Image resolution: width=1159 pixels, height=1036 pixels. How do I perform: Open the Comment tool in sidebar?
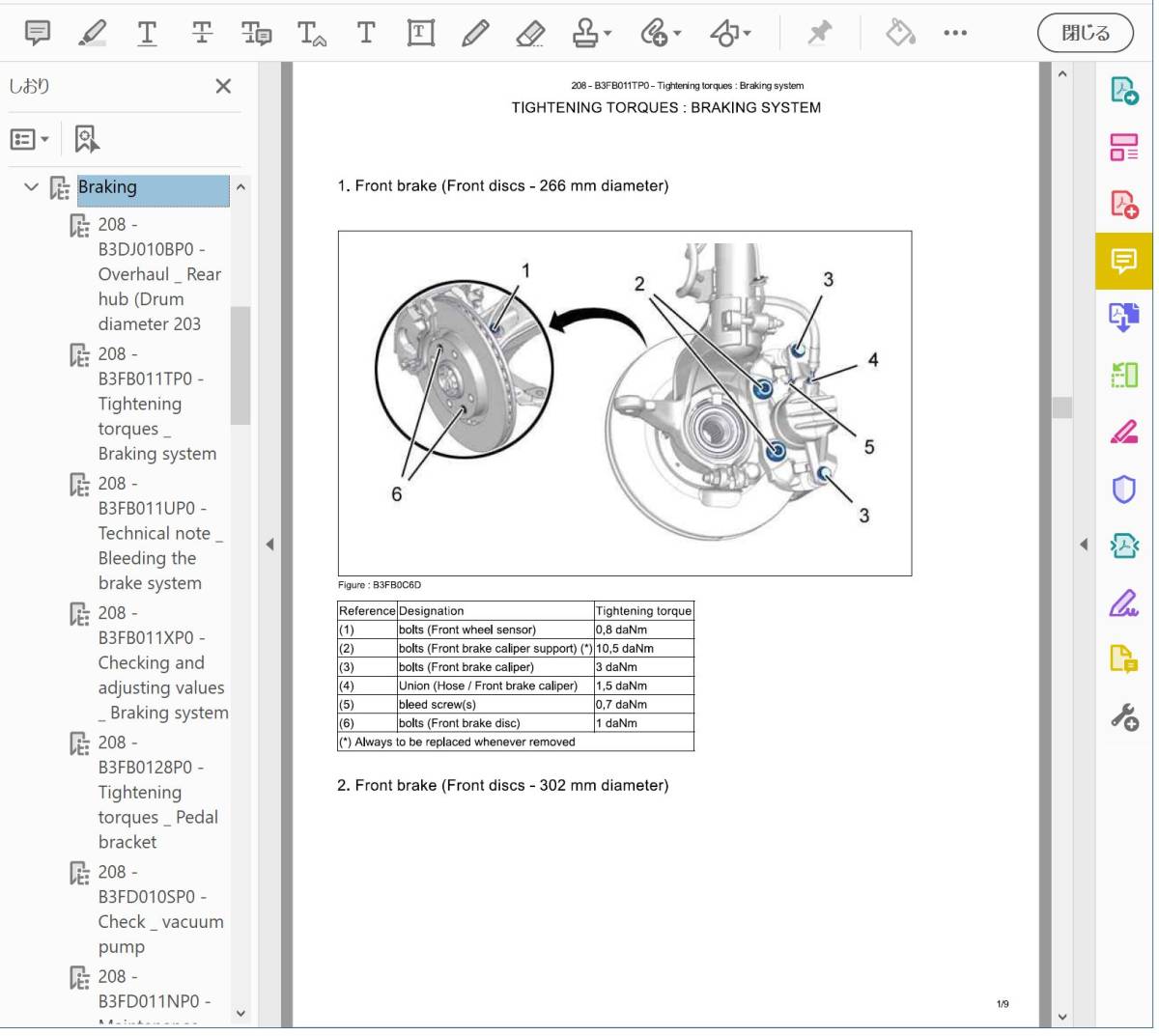1124,261
